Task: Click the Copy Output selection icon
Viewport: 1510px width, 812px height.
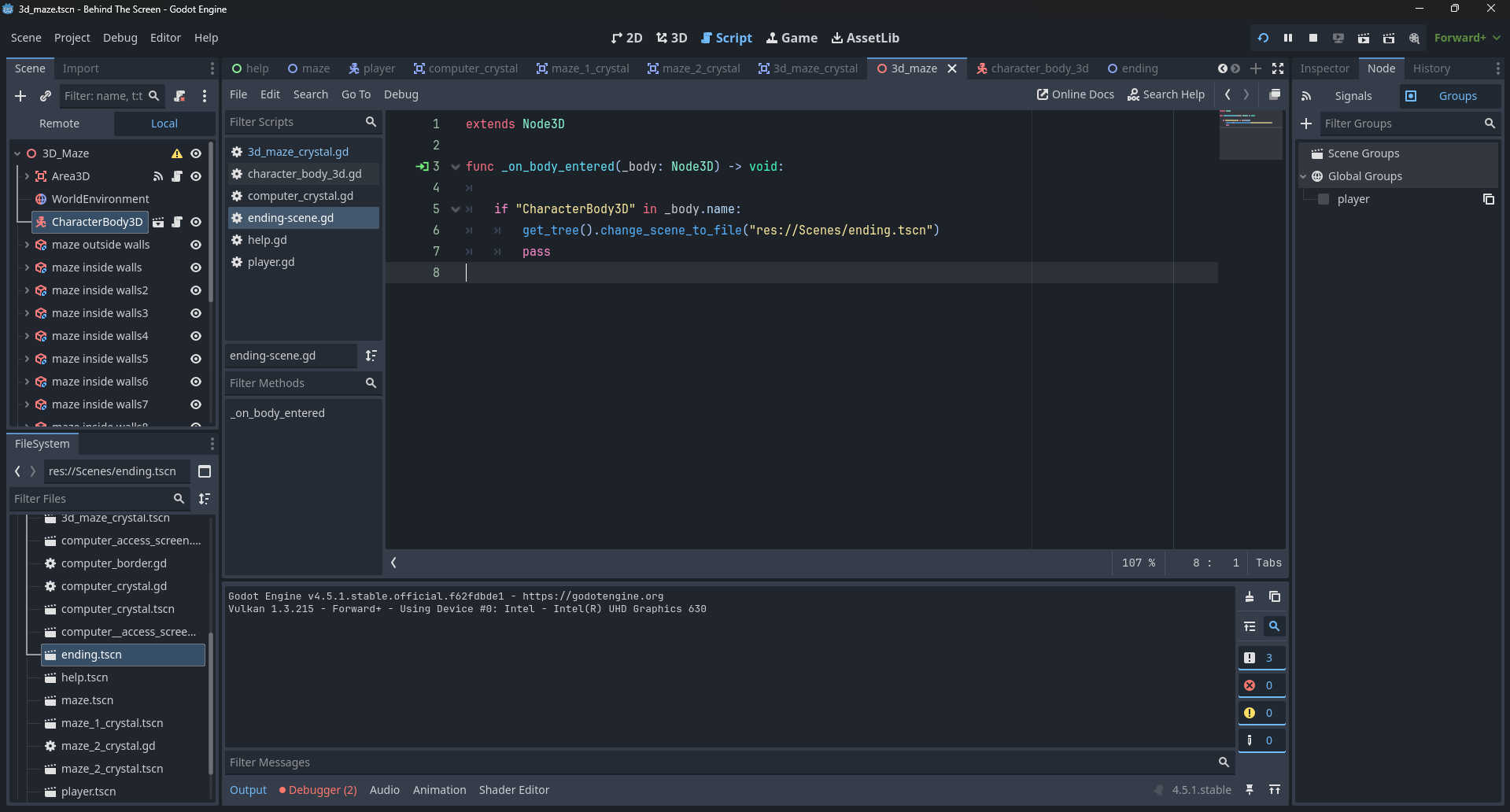Action: tap(1275, 597)
